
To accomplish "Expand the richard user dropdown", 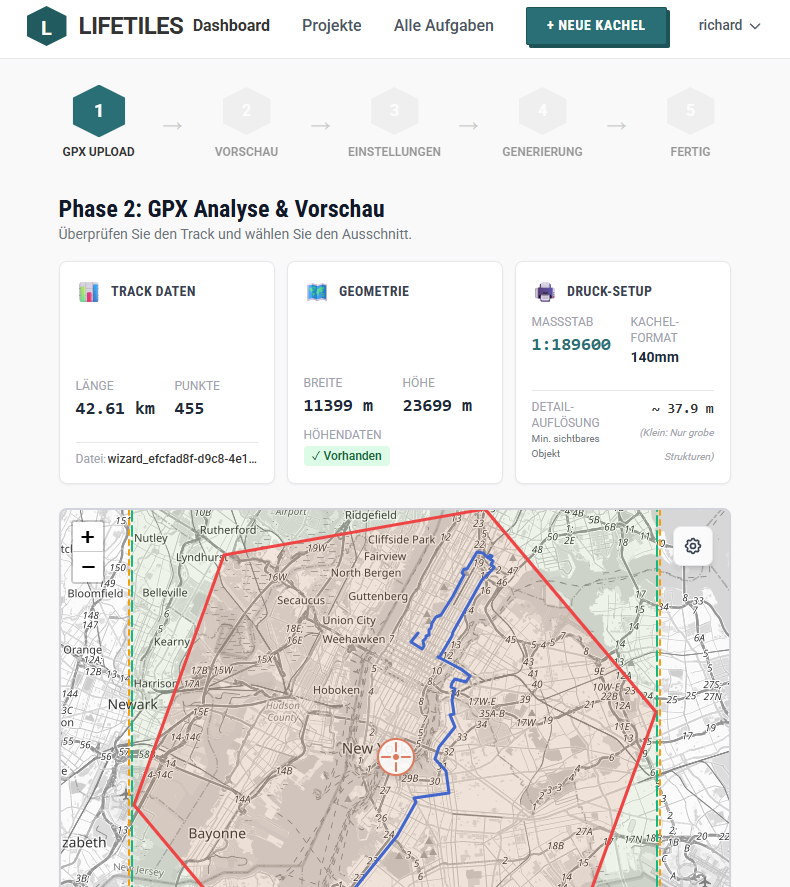I will [729, 25].
